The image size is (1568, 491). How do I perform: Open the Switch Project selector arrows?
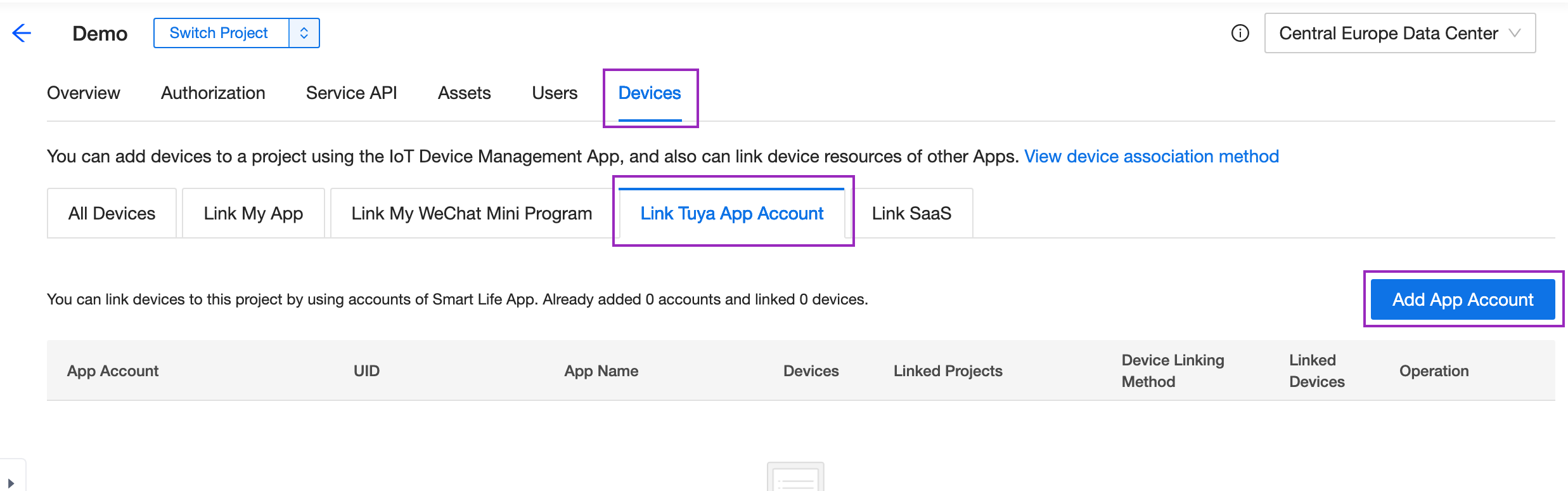304,33
